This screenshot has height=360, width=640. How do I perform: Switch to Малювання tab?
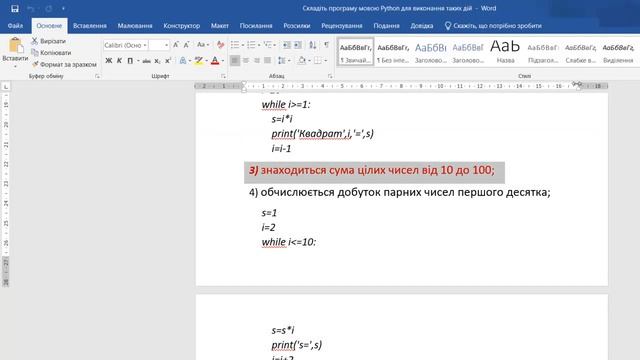(x=135, y=26)
